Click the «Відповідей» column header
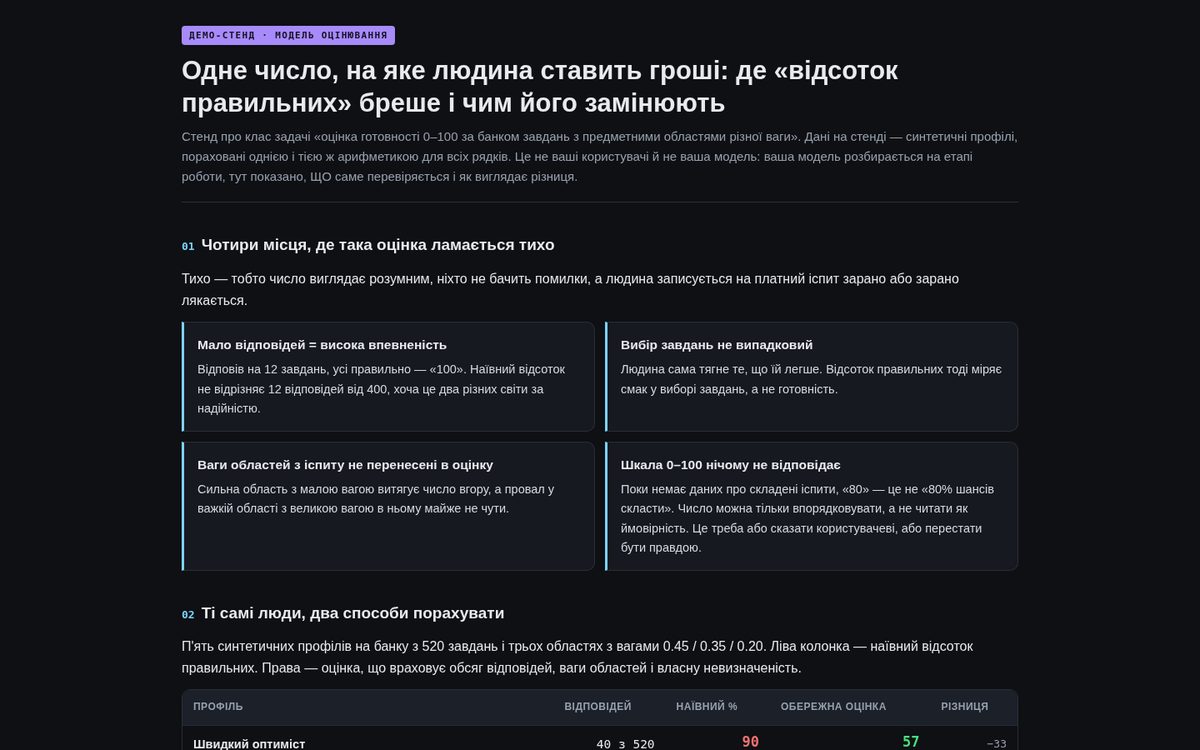 [598, 706]
